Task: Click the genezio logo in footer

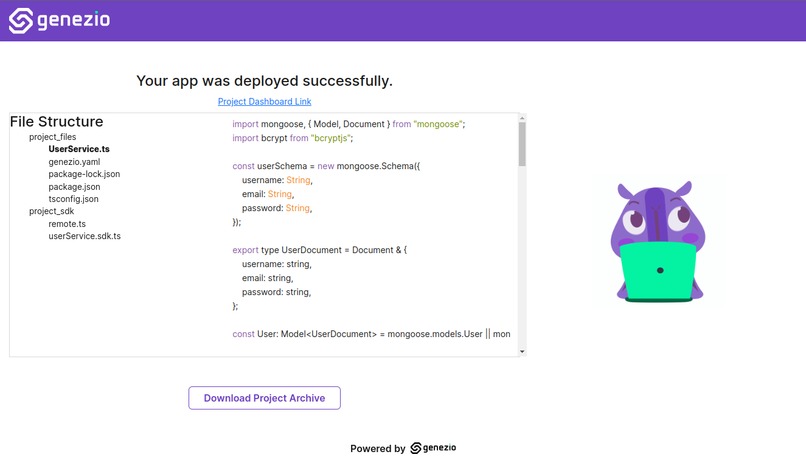Action: (x=433, y=448)
